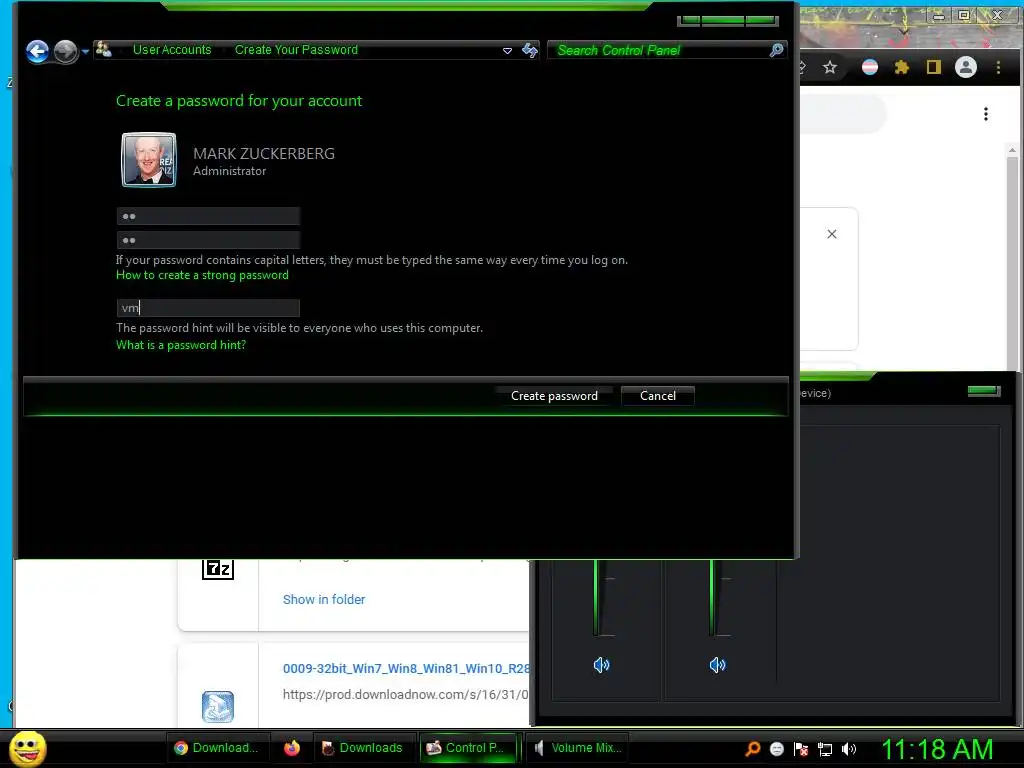Click the 11:18 AM clock
Image resolution: width=1024 pixels, height=768 pixels.
(x=937, y=749)
